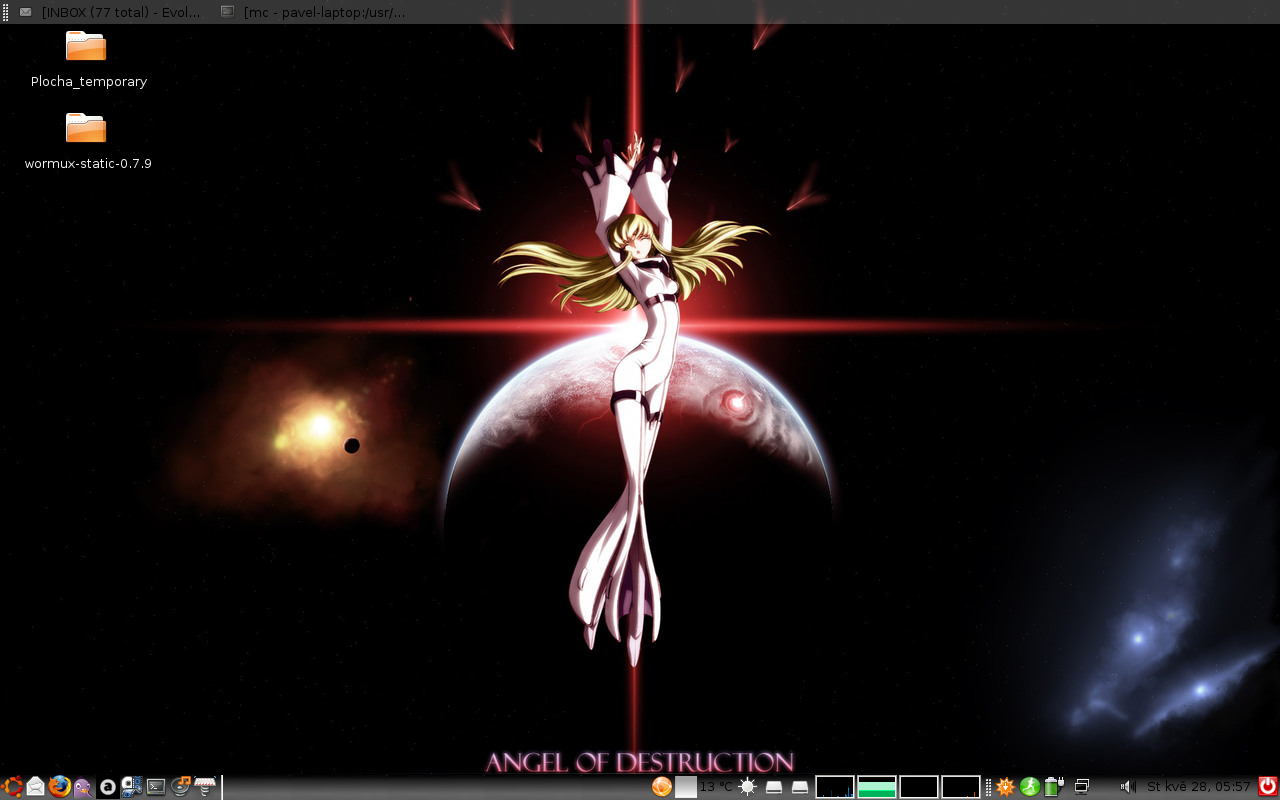Open the green memory usage monitor graph
Screen dimensions: 1280x800
877,787
